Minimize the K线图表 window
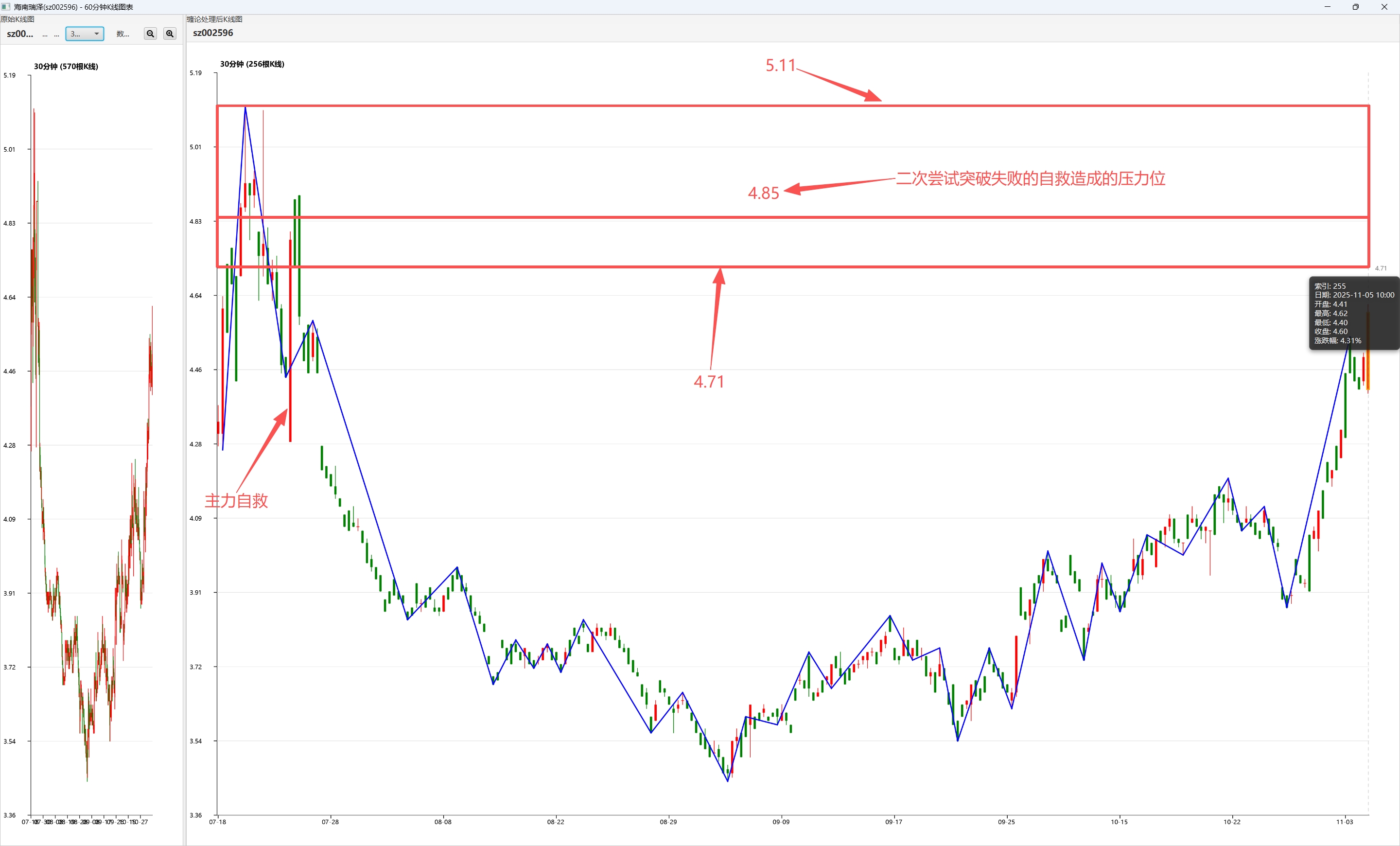Image resolution: width=1400 pixels, height=846 pixels. coord(1327,7)
